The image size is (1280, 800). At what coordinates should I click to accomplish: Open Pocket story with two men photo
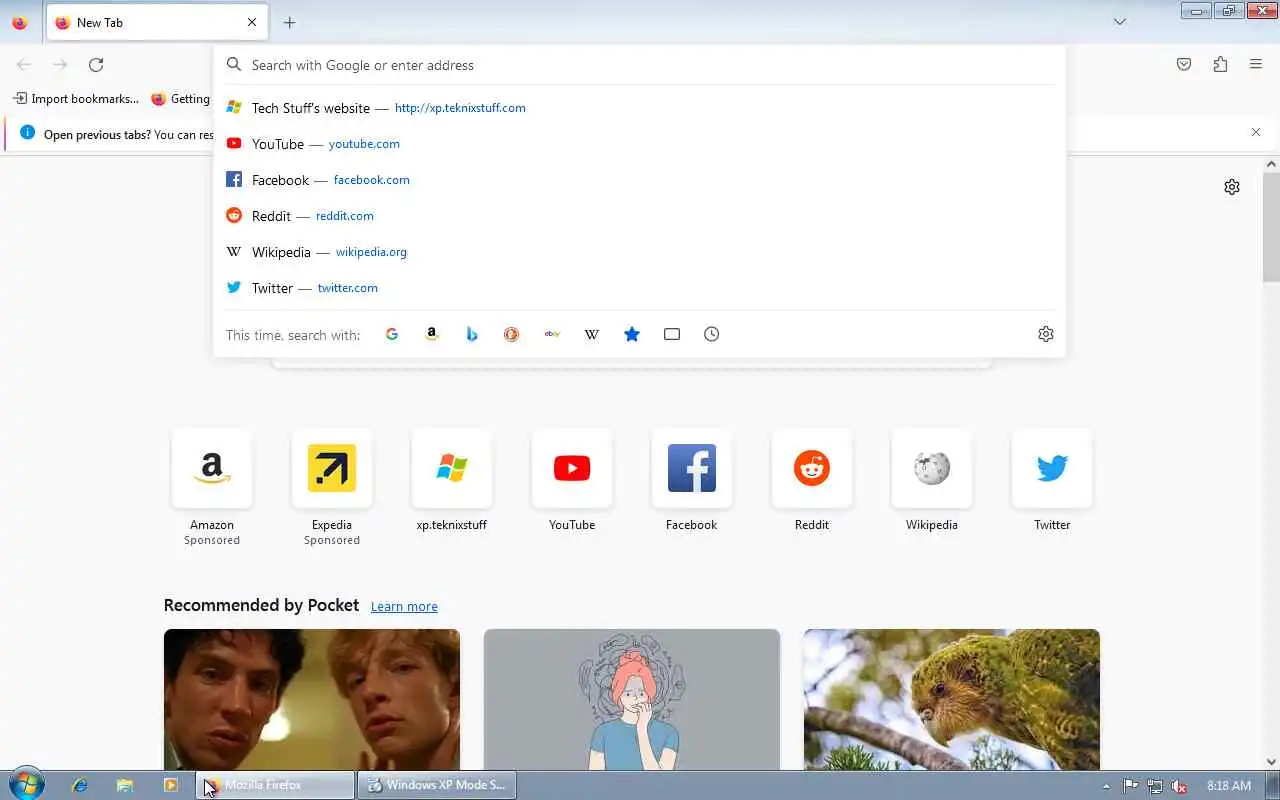[x=312, y=699]
